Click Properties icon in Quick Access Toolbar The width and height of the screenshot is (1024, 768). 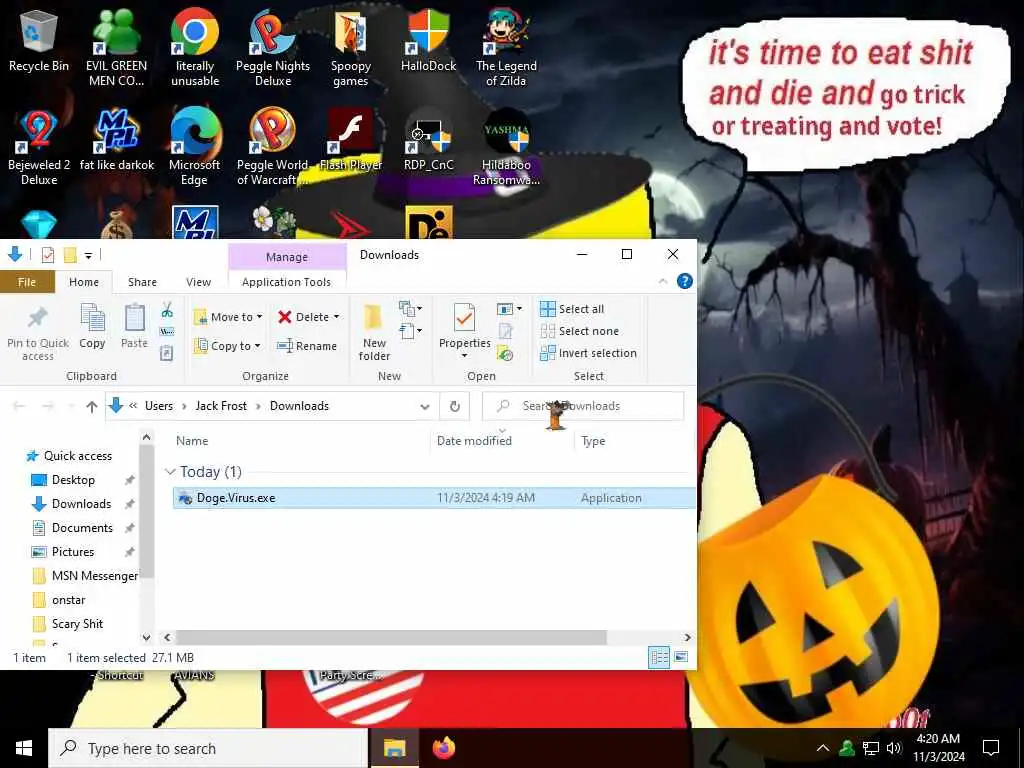pyautogui.click(x=48, y=255)
